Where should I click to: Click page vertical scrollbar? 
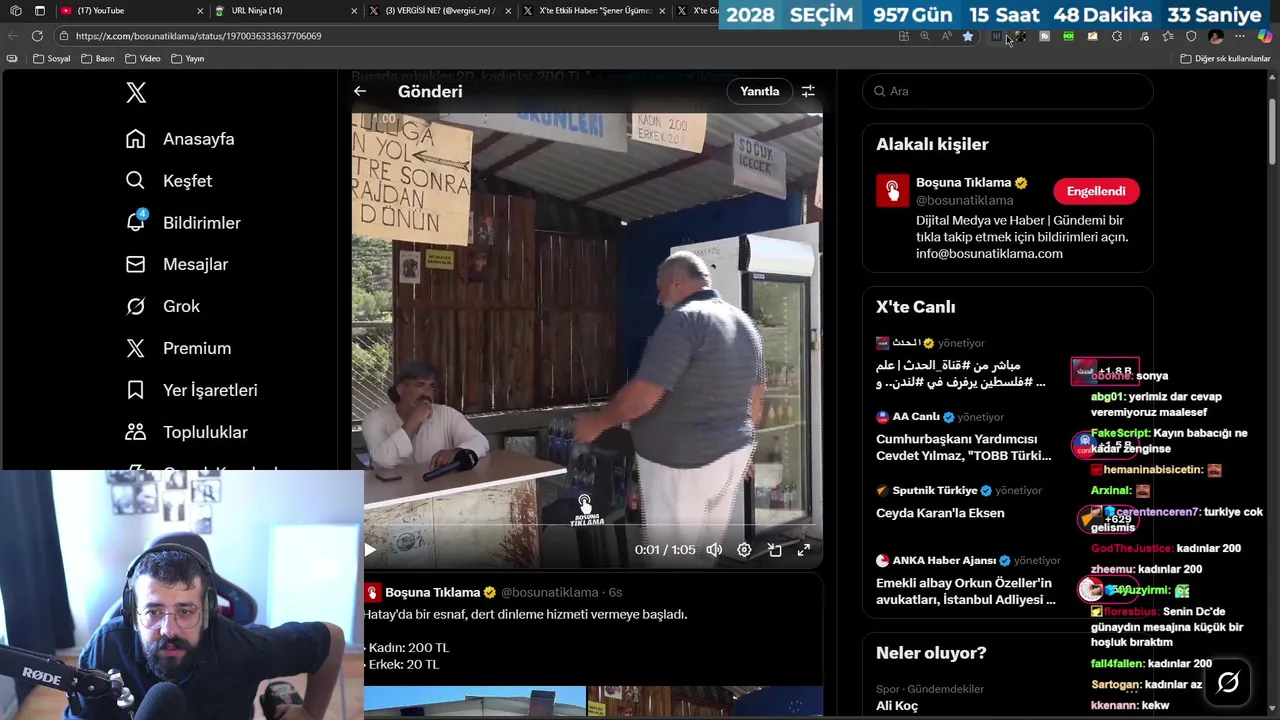[x=1273, y=130]
